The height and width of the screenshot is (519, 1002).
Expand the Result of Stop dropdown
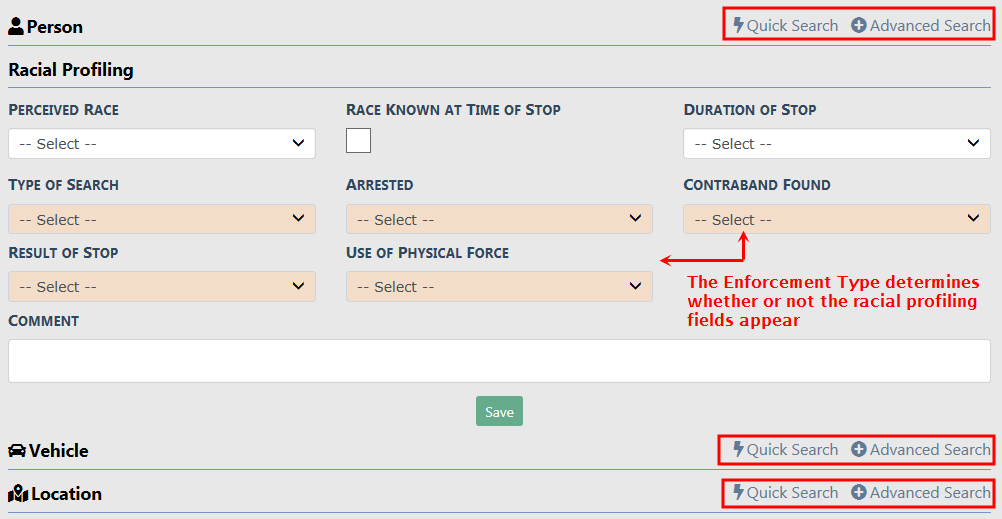pyautogui.click(x=161, y=287)
